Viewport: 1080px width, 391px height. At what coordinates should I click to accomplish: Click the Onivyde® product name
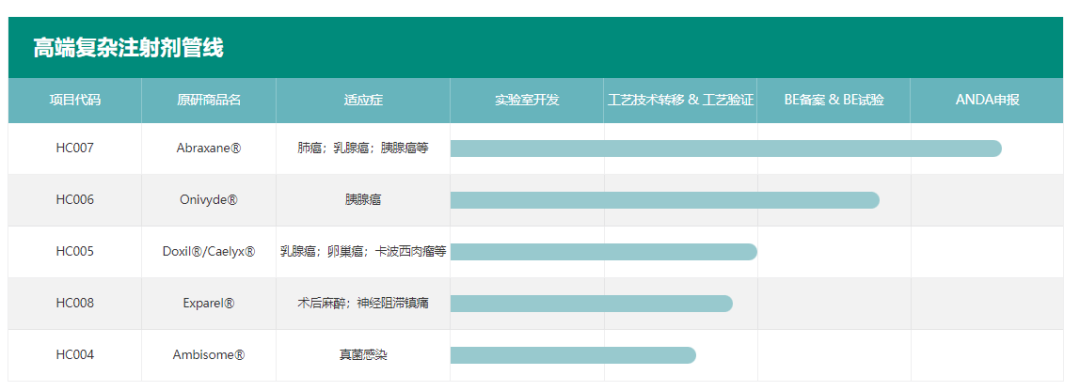[209, 200]
